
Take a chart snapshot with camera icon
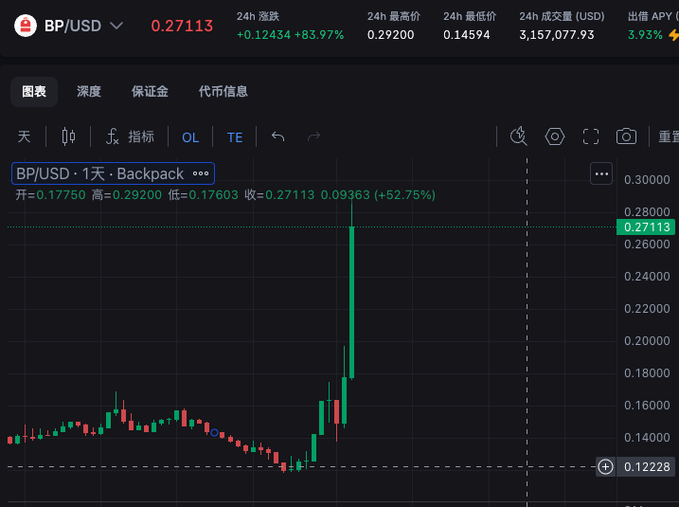626,136
